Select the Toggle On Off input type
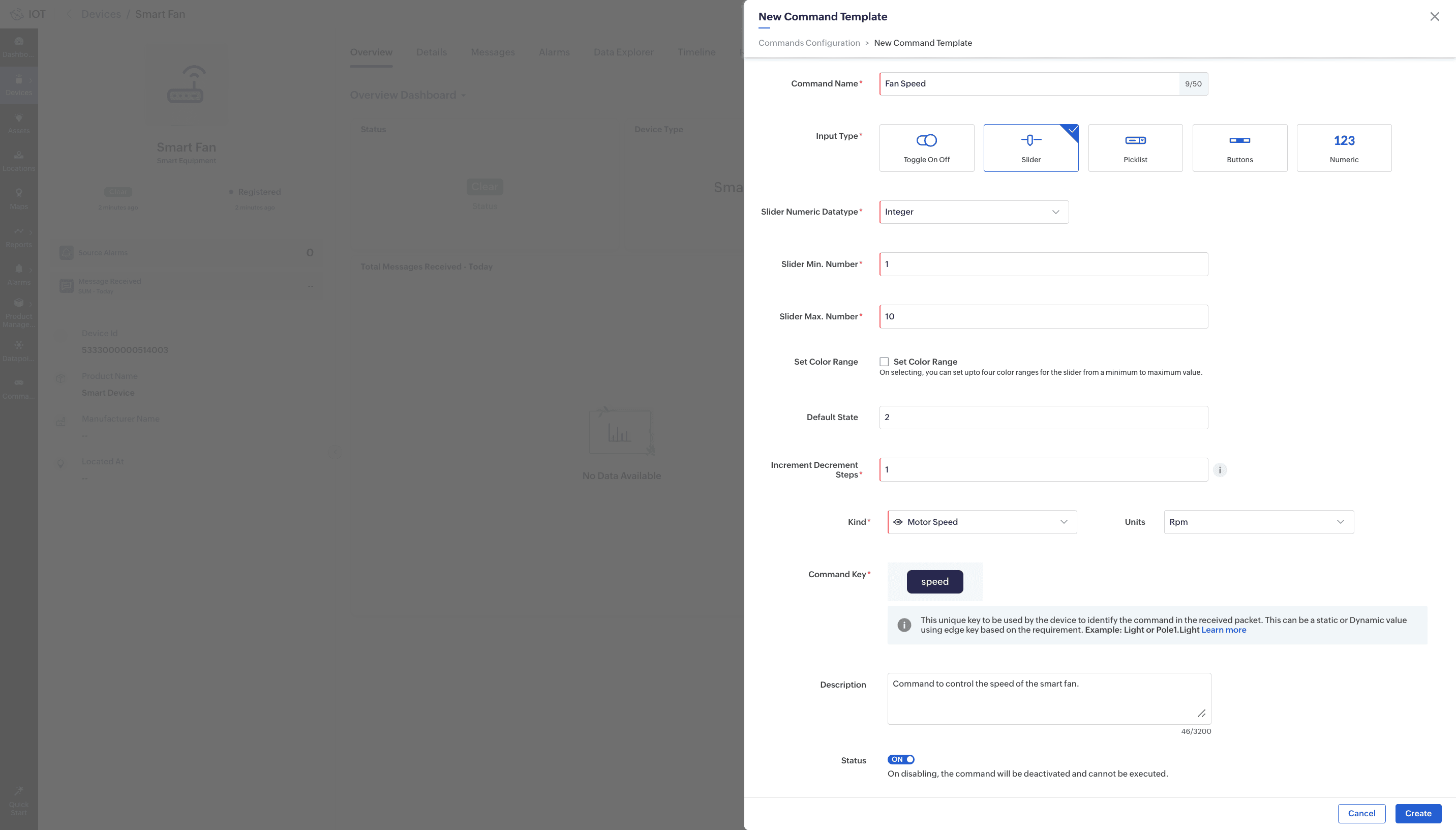 tap(926, 147)
